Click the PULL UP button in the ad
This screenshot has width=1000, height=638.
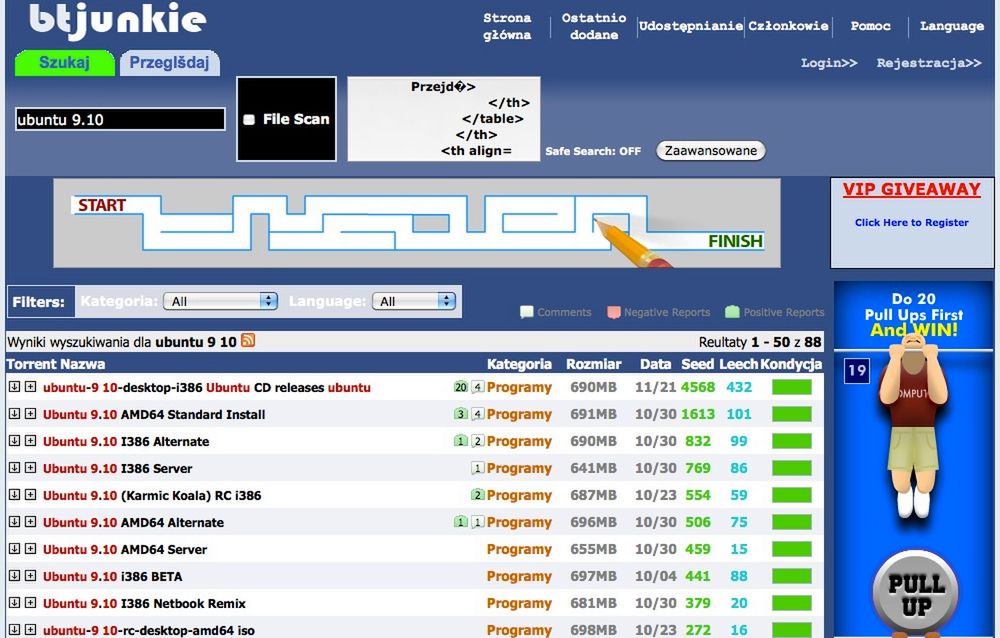tap(916, 593)
